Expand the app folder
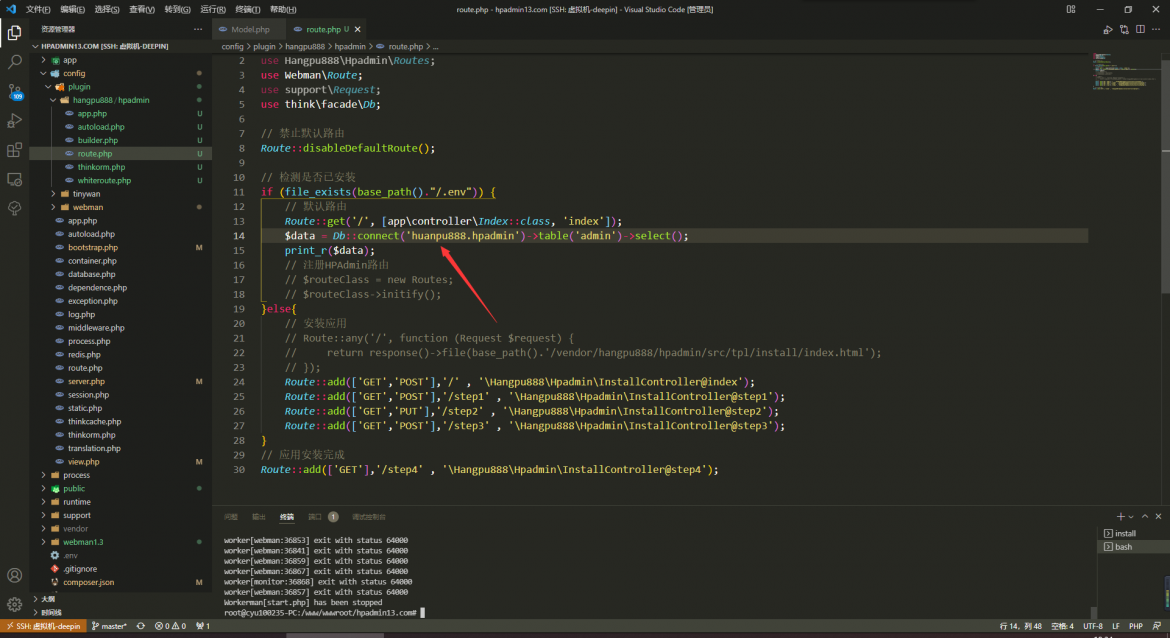 pos(69,60)
